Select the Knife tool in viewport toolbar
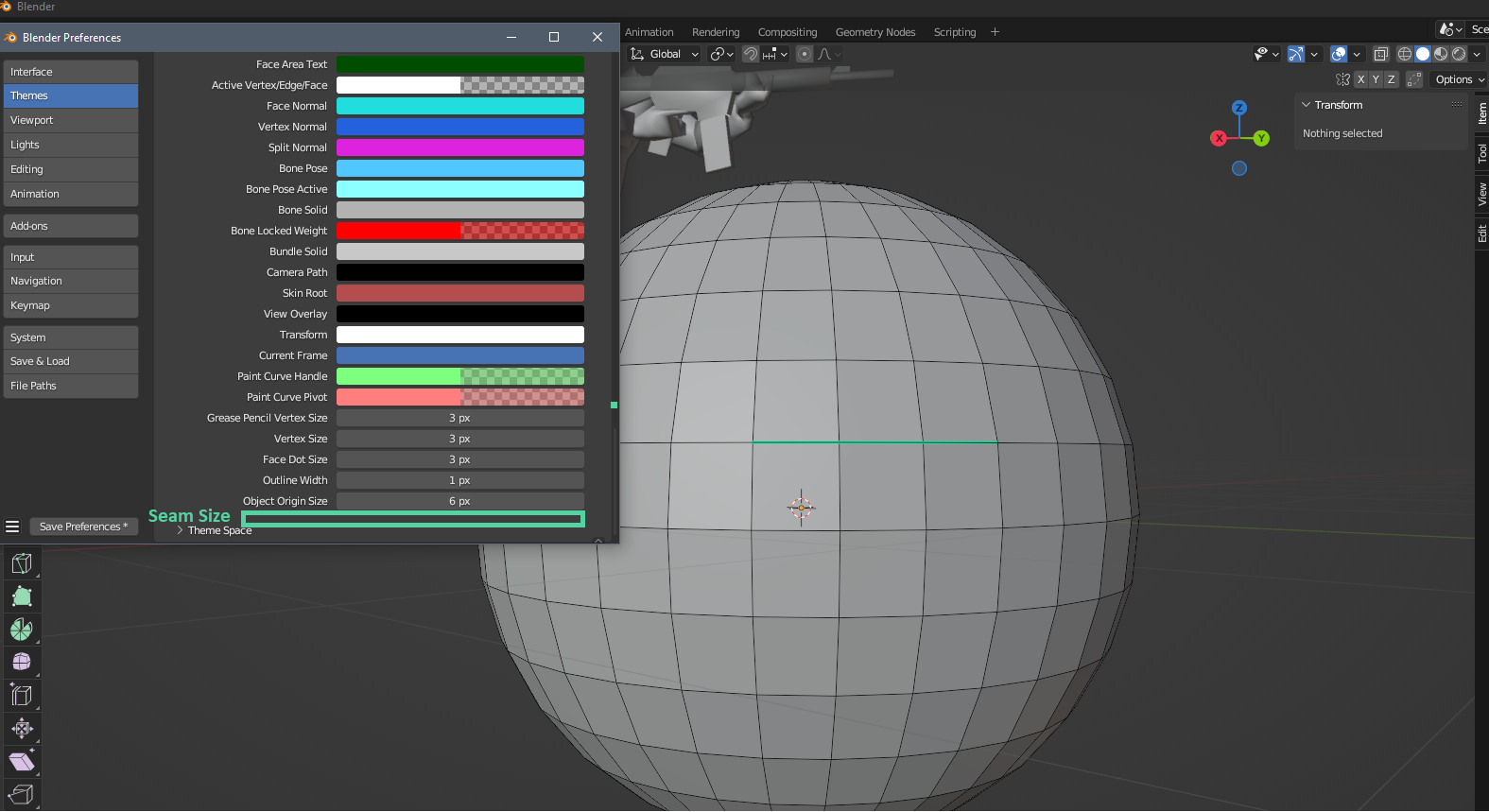The image size is (1489, 812). tap(22, 563)
